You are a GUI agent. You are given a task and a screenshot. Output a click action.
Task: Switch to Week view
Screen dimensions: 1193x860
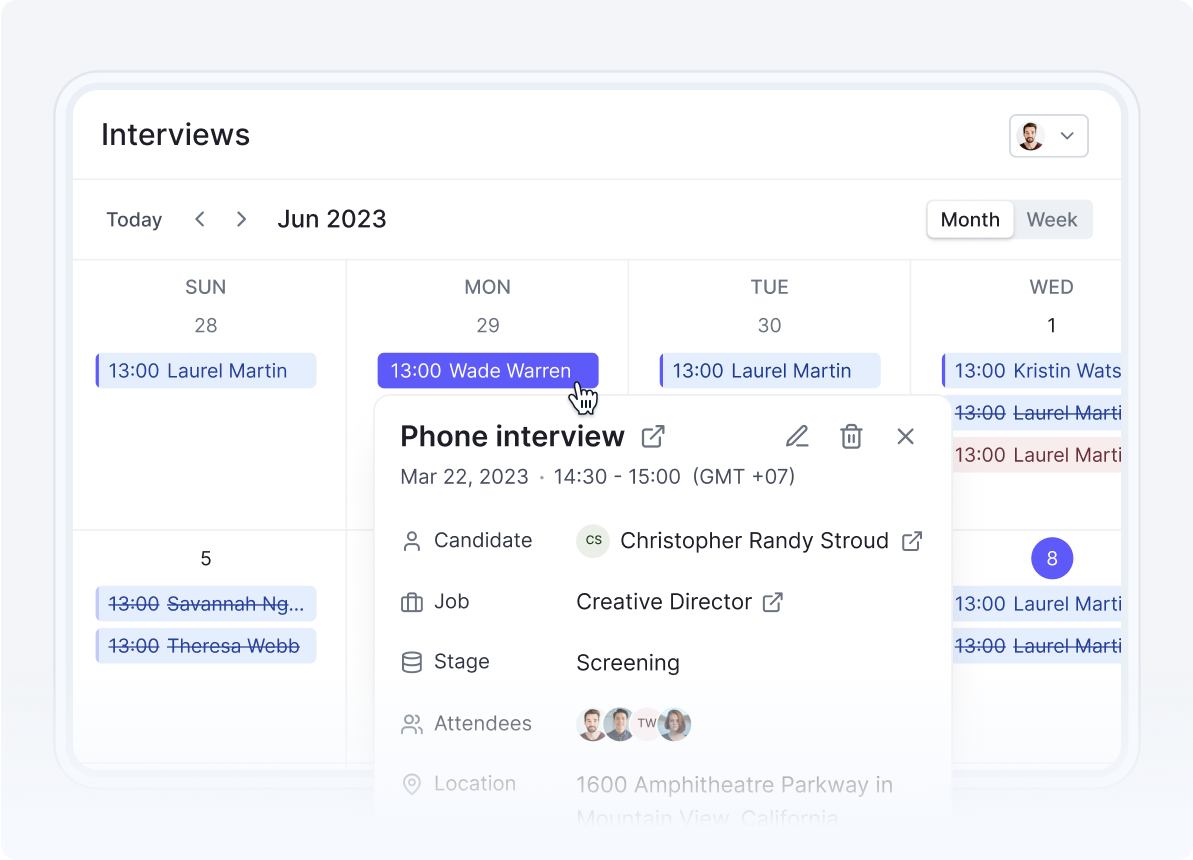click(x=1051, y=220)
